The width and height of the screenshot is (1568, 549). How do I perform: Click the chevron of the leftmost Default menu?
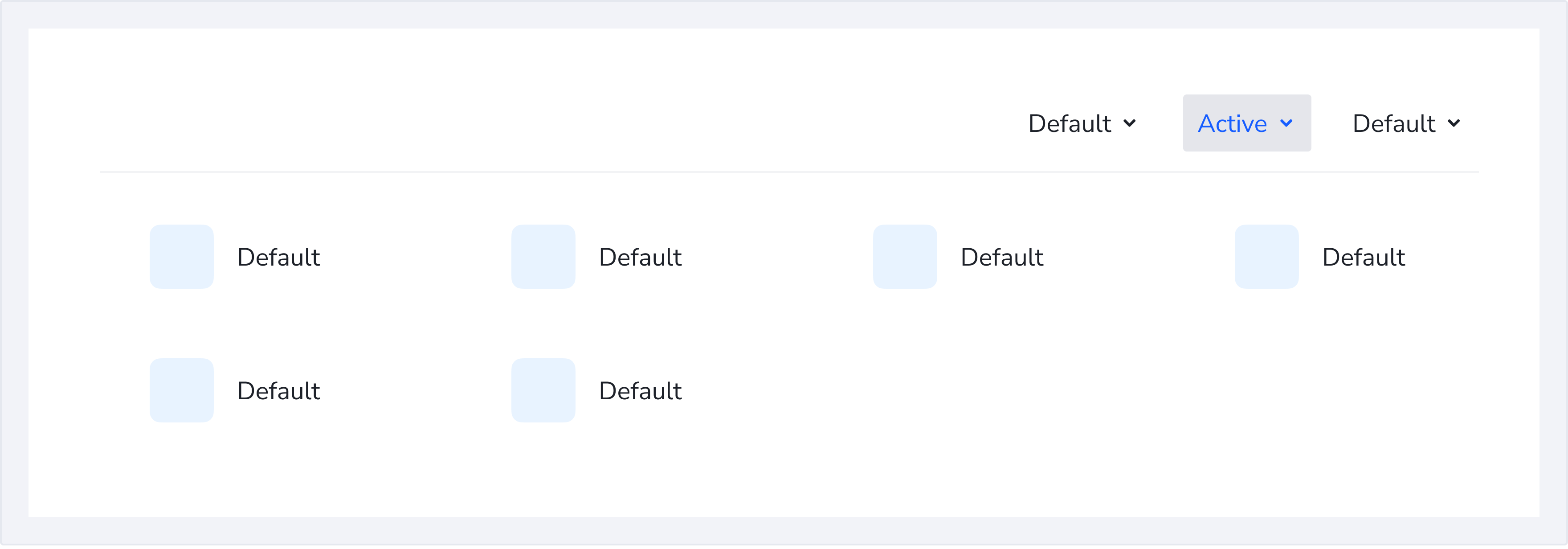1129,123
